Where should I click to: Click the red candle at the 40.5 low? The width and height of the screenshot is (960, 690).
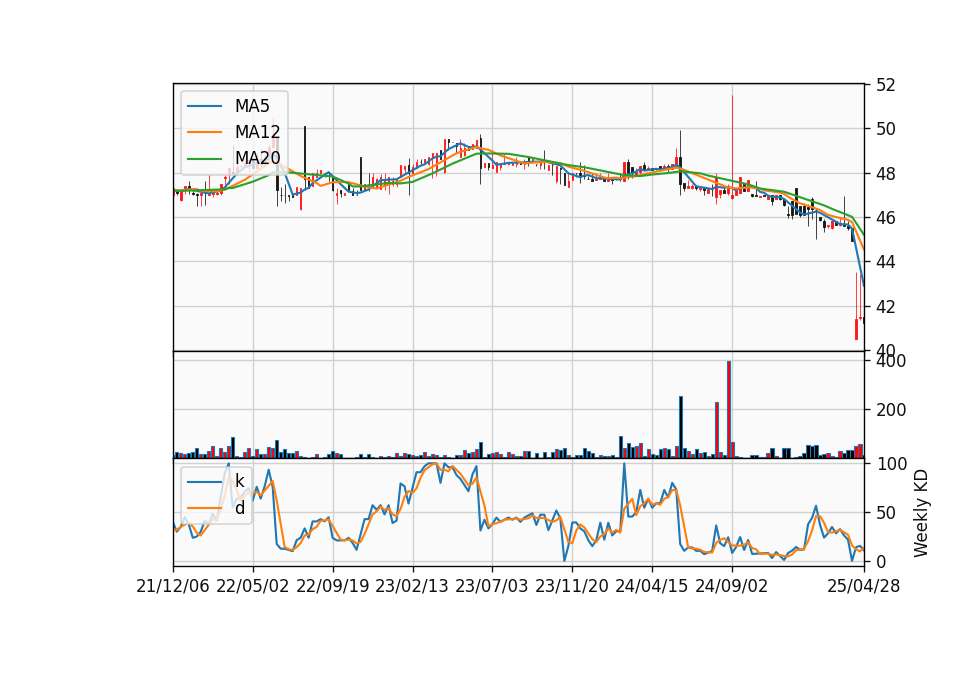click(x=857, y=329)
